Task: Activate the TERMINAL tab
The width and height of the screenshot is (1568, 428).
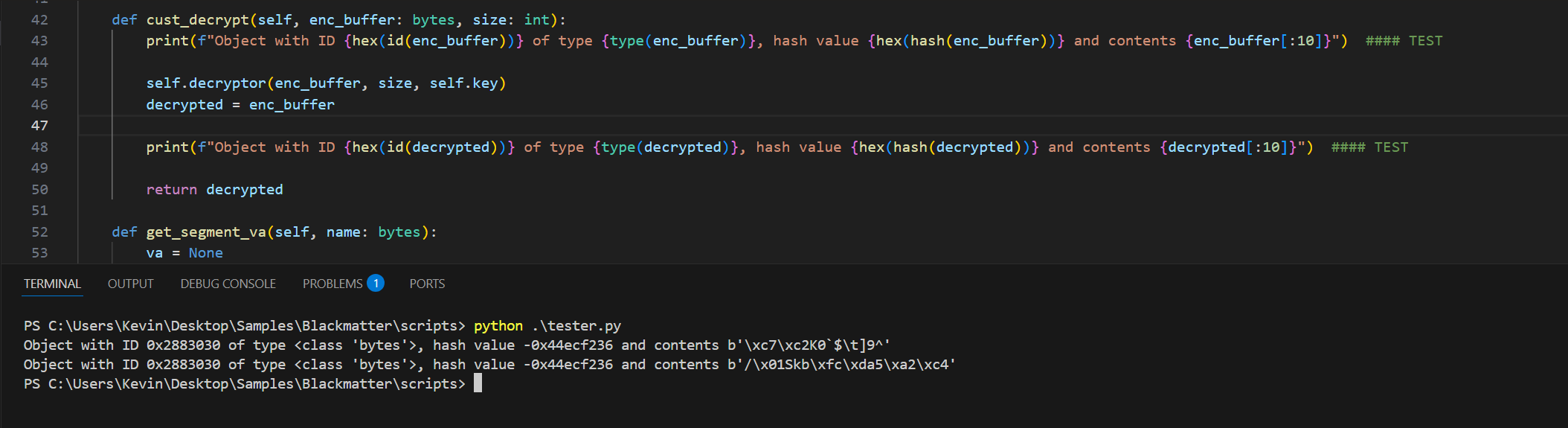Action: point(52,284)
